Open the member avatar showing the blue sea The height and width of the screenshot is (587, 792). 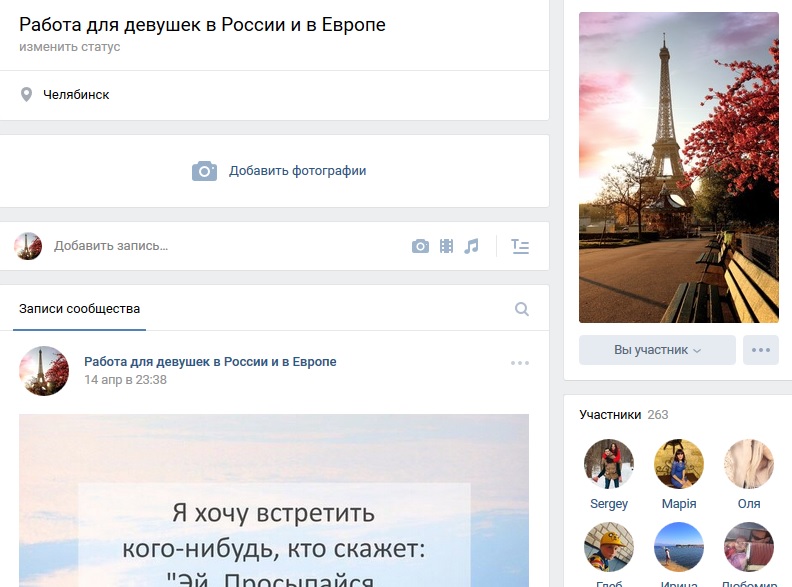[x=679, y=547]
